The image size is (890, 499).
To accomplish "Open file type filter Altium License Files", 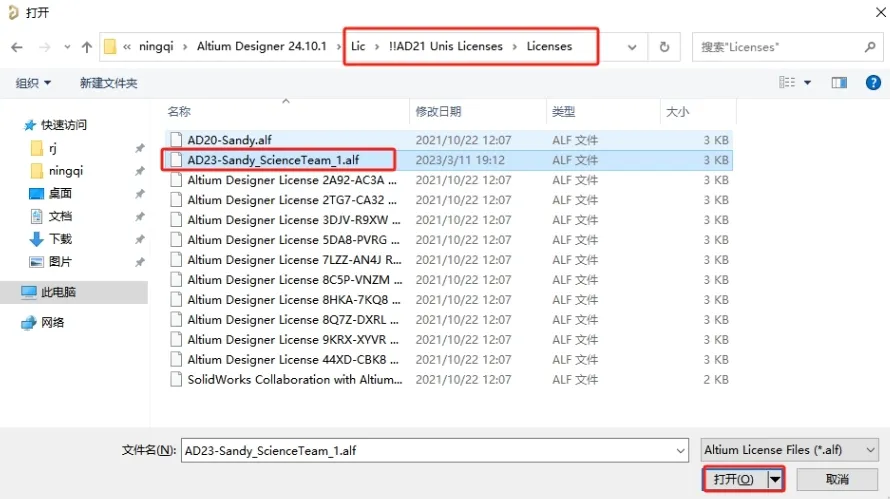I will (x=790, y=450).
